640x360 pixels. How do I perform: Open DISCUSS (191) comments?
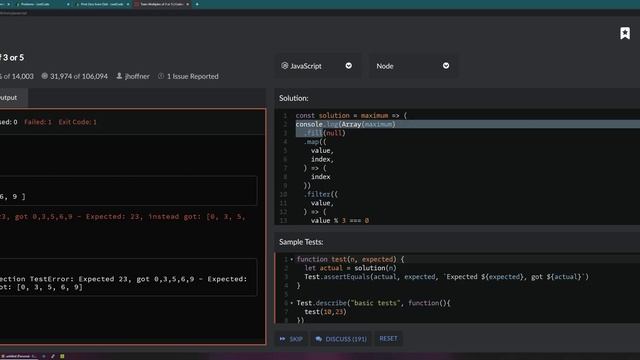[341, 339]
